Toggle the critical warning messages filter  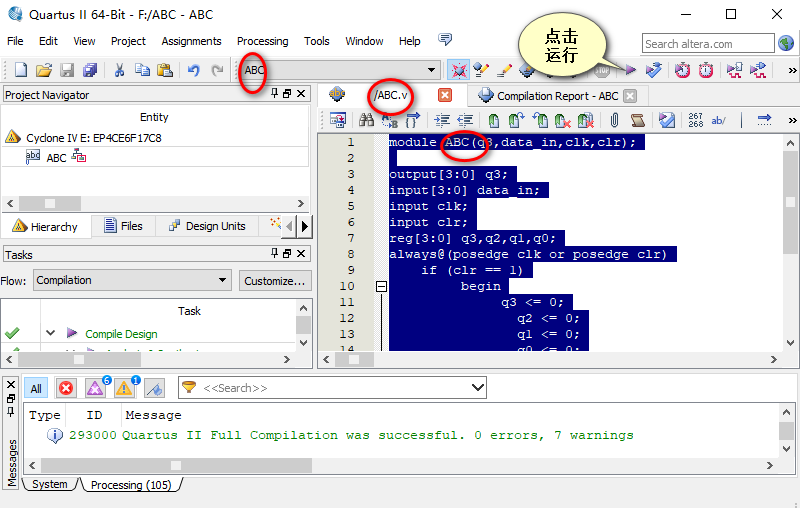95,389
